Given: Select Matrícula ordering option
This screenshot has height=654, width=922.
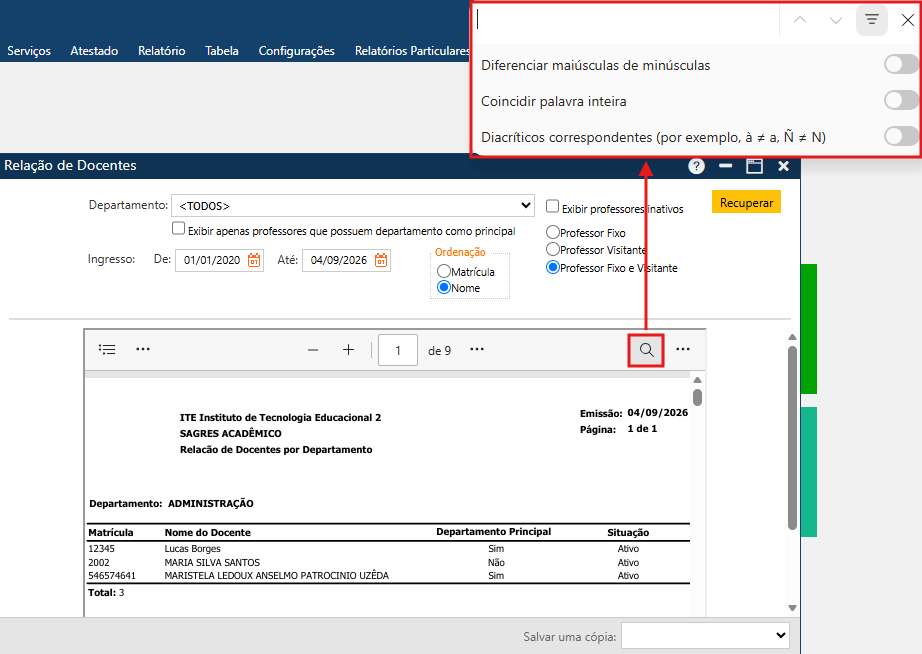Looking at the screenshot, I should [x=444, y=271].
